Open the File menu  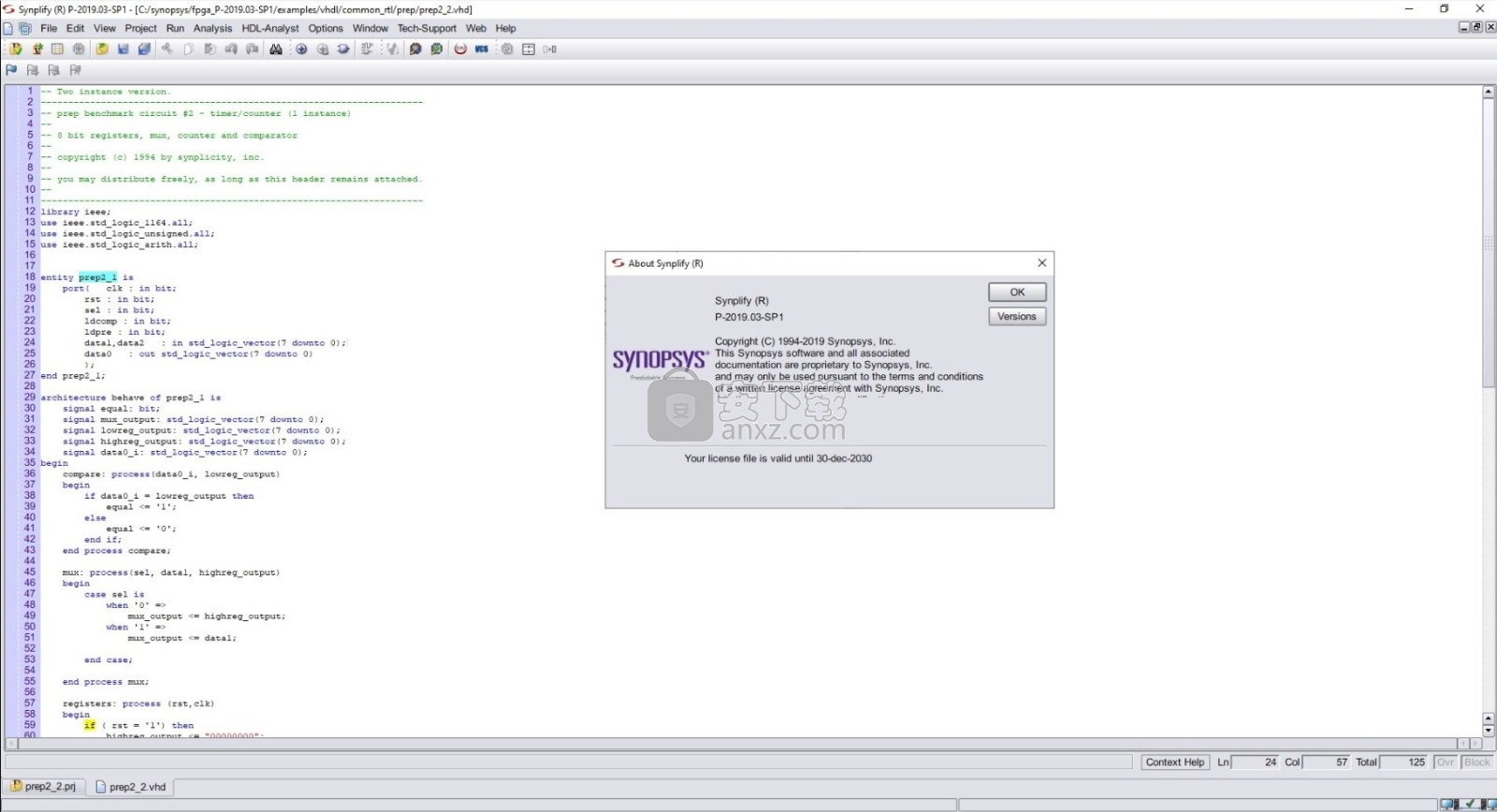(x=49, y=28)
